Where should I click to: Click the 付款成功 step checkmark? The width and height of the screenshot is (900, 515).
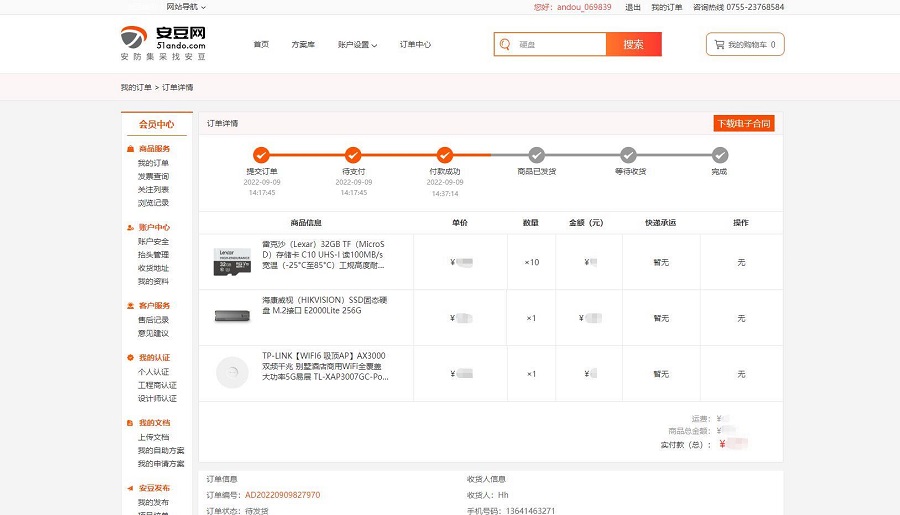[x=445, y=155]
